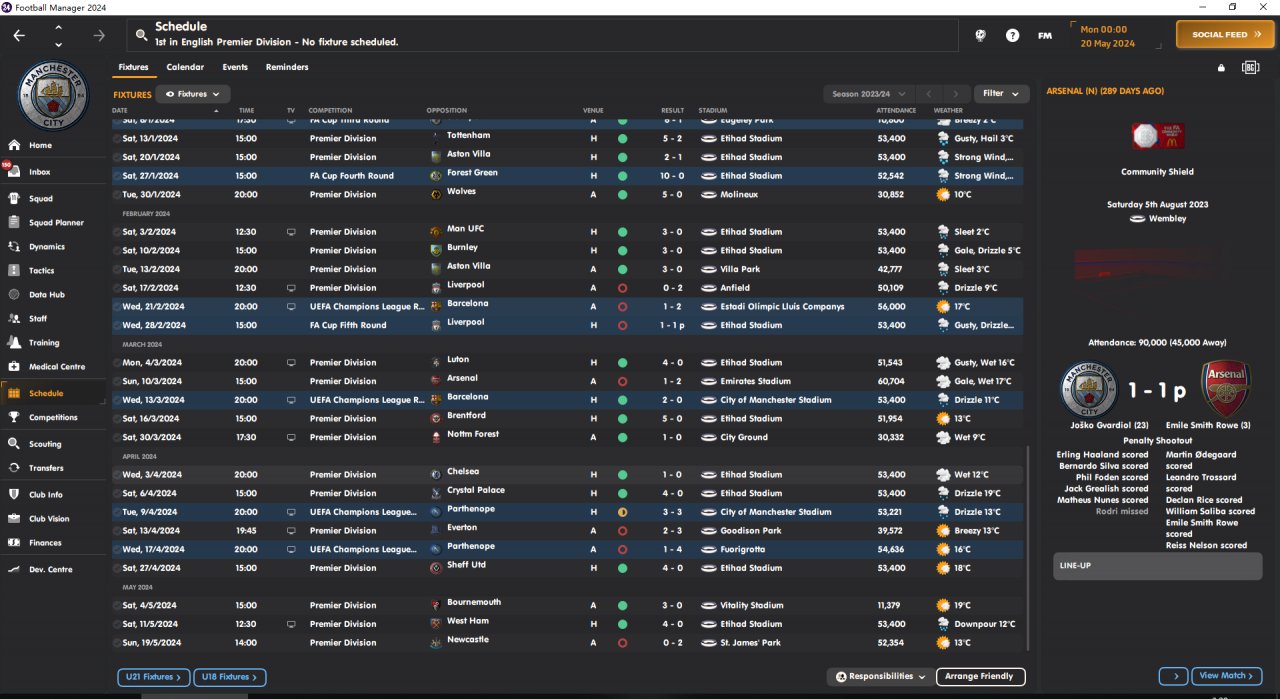The width and height of the screenshot is (1280, 699).
Task: Expand the Fixtures view dropdown
Action: [x=193, y=94]
